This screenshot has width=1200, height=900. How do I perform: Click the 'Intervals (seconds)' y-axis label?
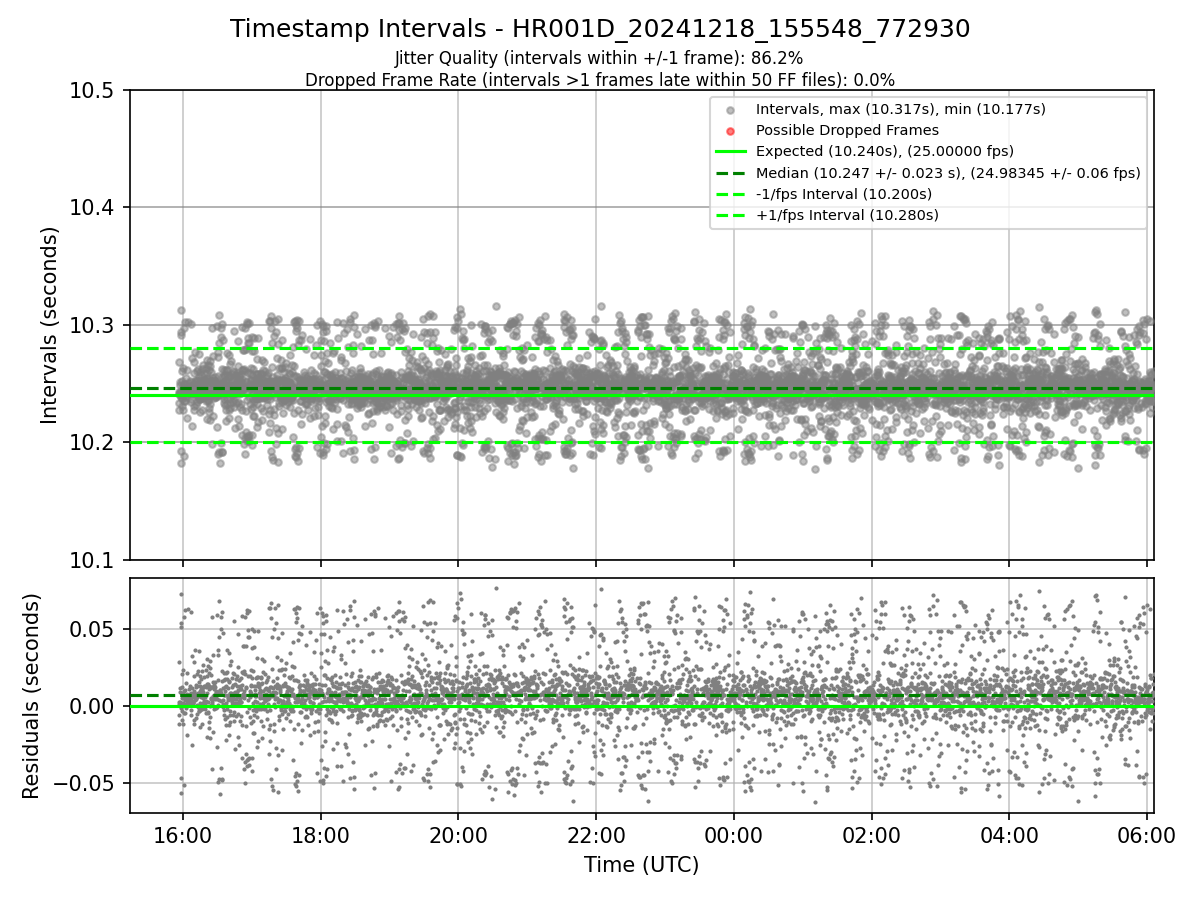coord(50,325)
